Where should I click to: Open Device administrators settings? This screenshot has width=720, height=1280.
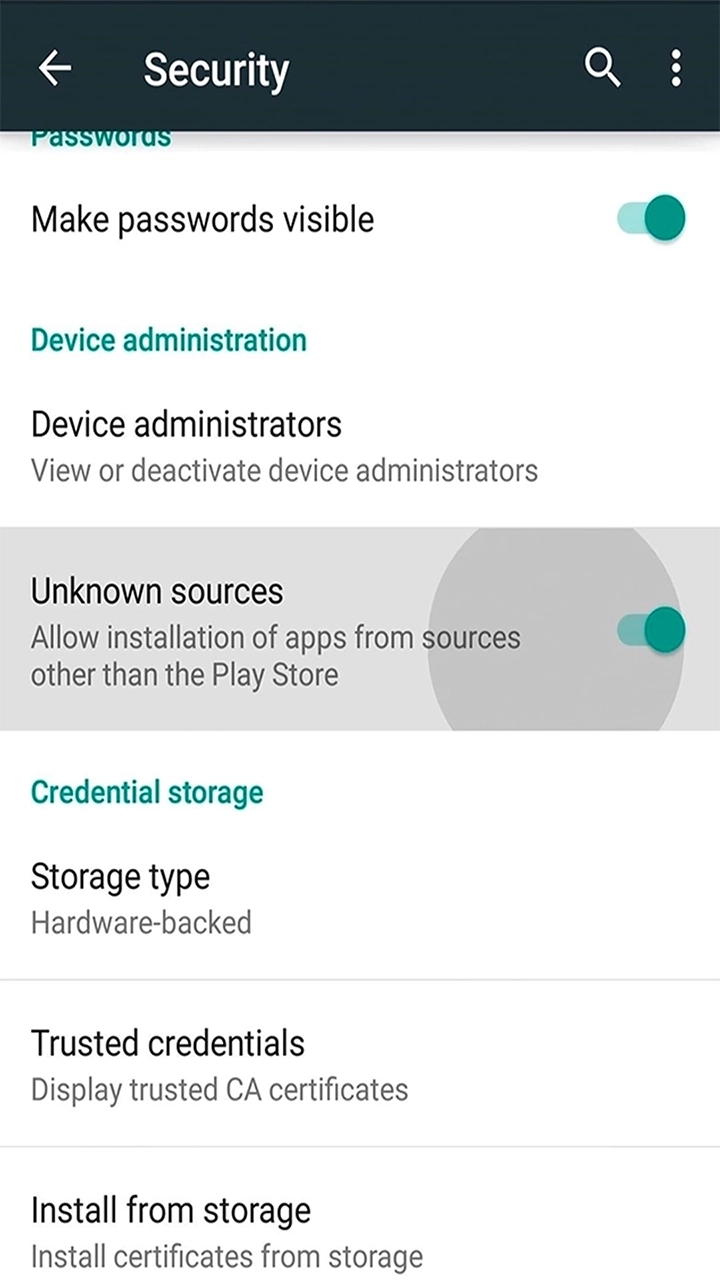pos(186,424)
